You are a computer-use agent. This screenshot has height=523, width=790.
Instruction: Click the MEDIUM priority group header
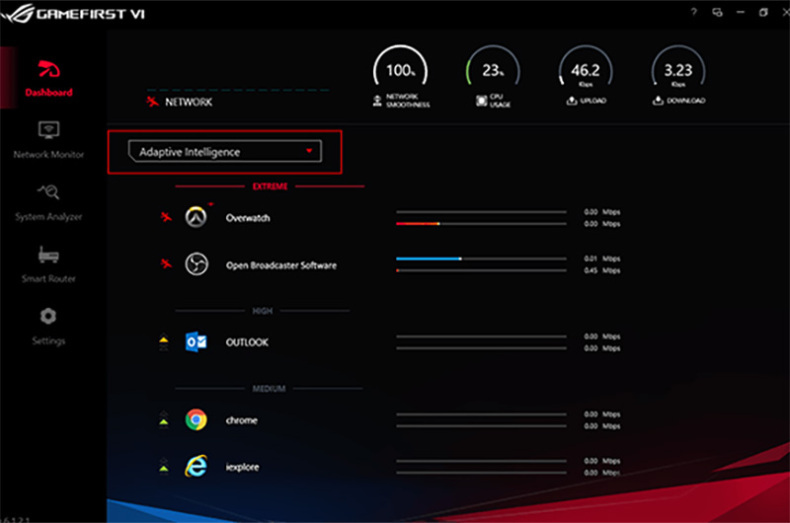point(269,388)
